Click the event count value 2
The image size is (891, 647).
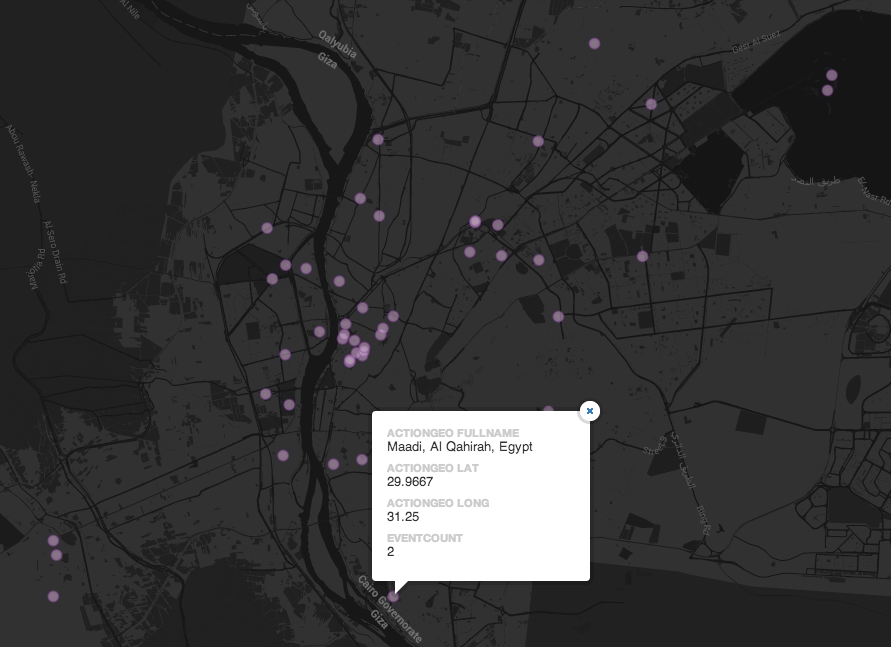coord(391,552)
